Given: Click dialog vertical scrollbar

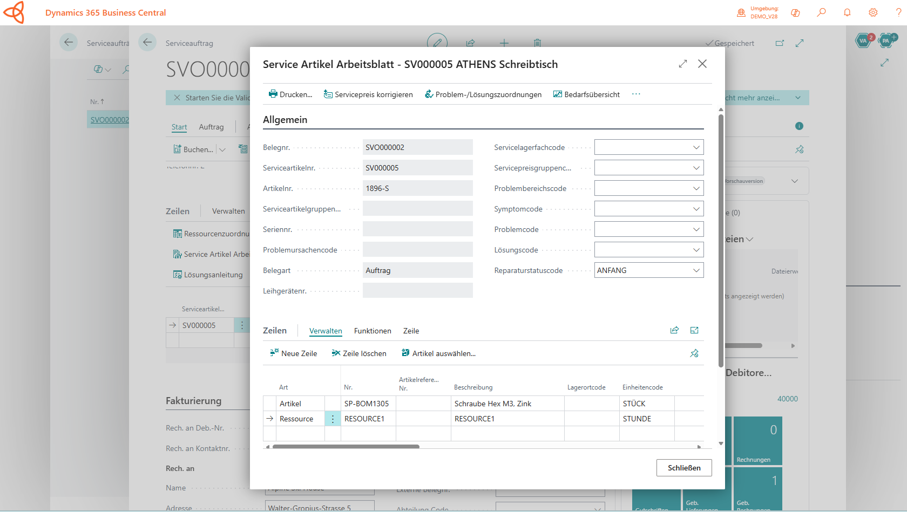Looking at the screenshot, I should [721, 240].
